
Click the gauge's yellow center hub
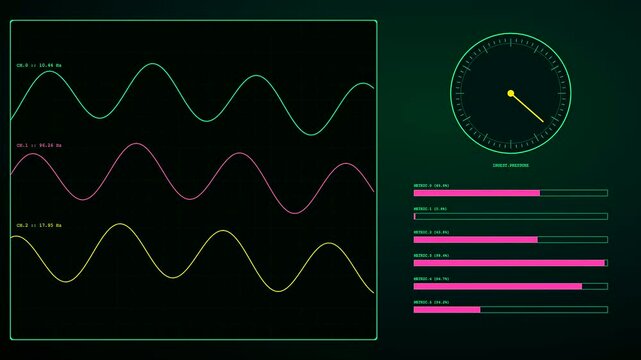coord(511,93)
